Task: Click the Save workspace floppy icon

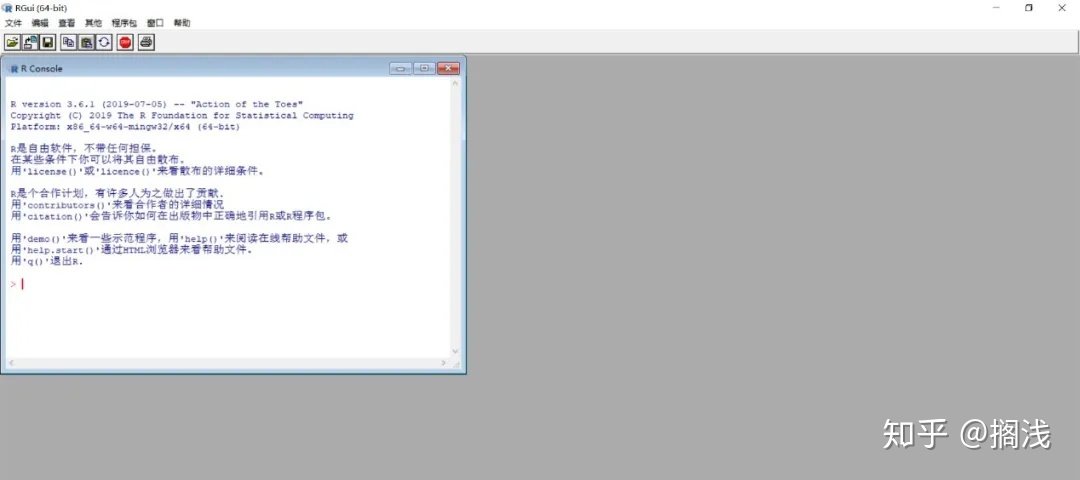Action: click(48, 42)
